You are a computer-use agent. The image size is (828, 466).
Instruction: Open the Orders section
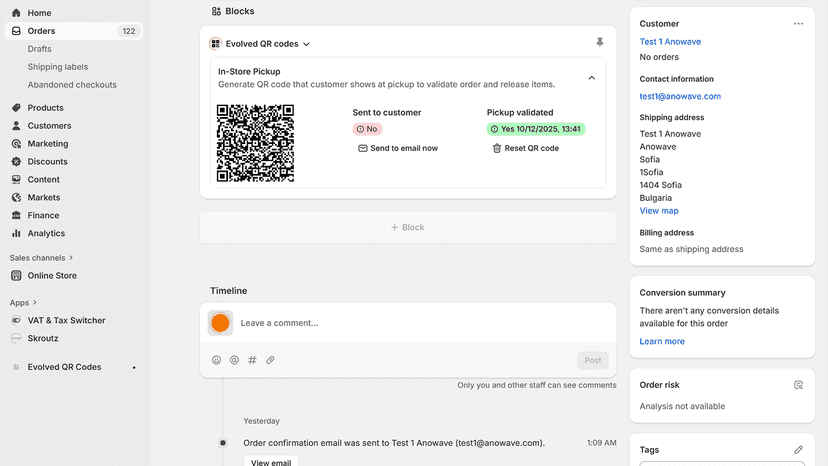pyautogui.click(x=73, y=31)
